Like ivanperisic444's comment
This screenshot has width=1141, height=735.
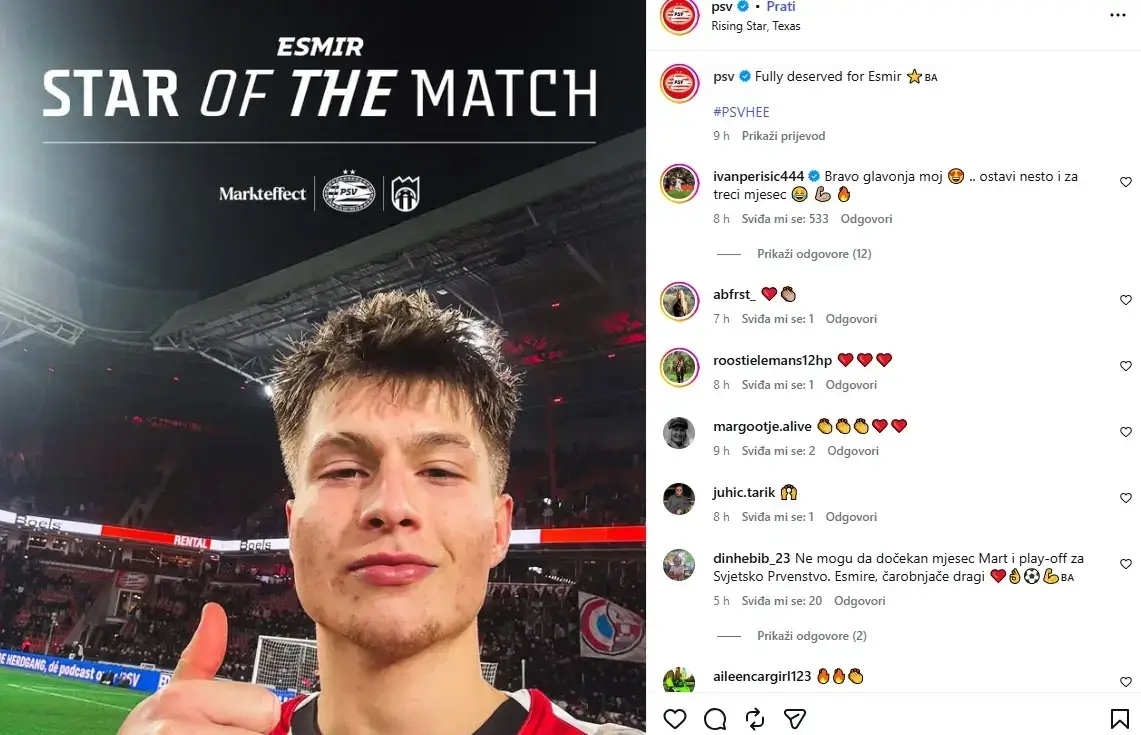1126,182
